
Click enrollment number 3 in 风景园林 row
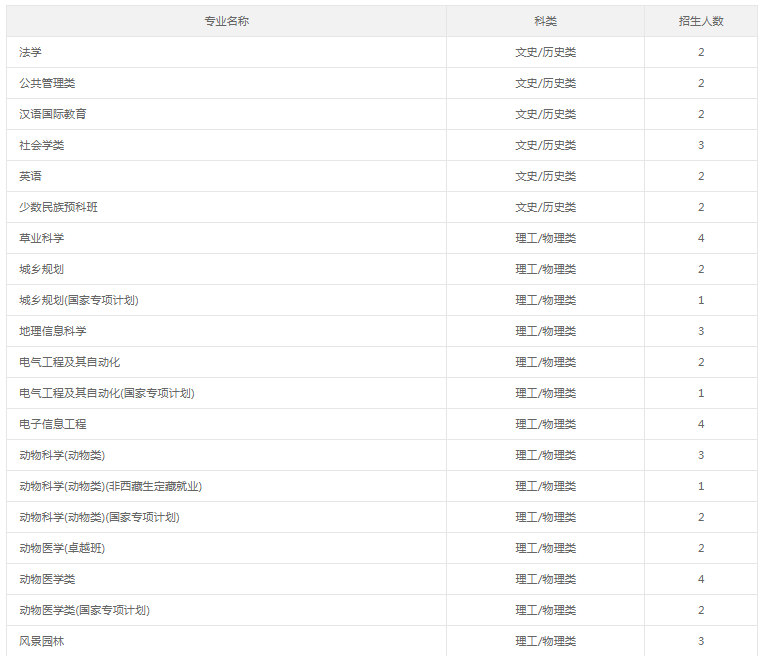click(701, 641)
